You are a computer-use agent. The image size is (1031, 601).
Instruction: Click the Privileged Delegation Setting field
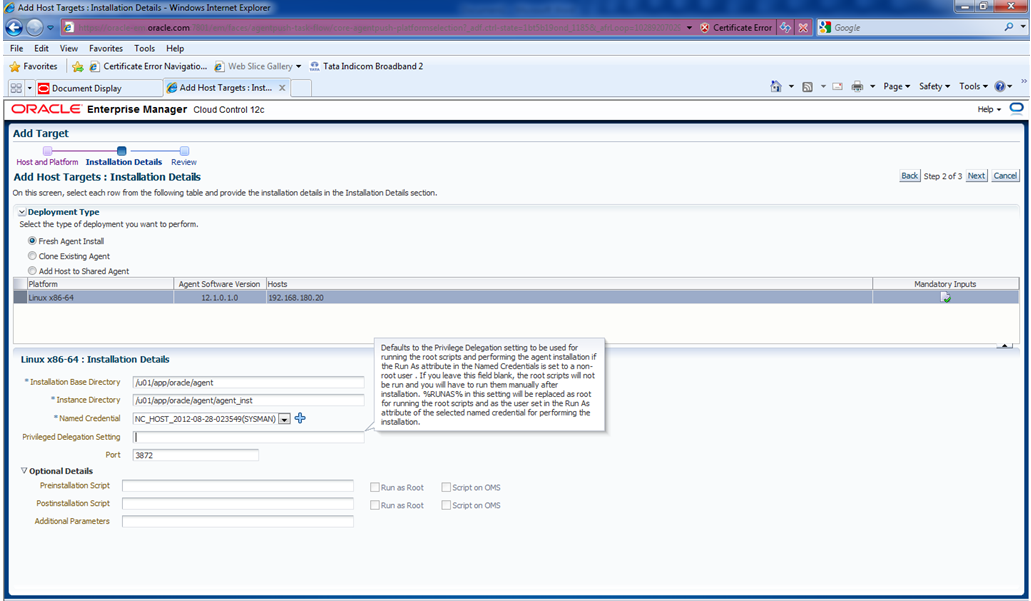[x=249, y=437]
